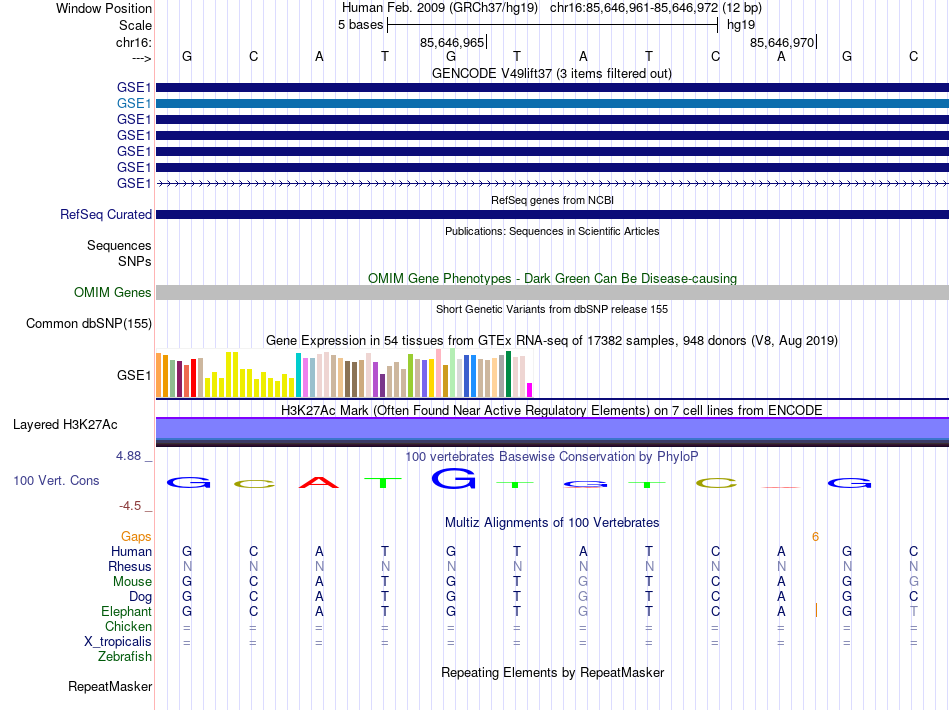Click the chr16: ruler label
The height and width of the screenshot is (710, 950).
click(134, 42)
